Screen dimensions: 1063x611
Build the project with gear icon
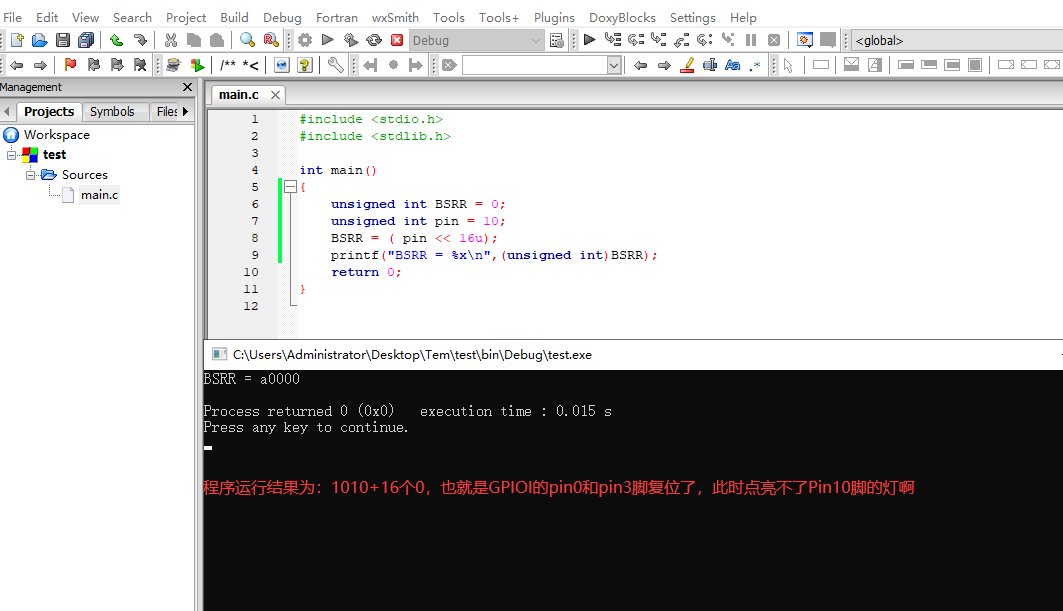(x=305, y=40)
